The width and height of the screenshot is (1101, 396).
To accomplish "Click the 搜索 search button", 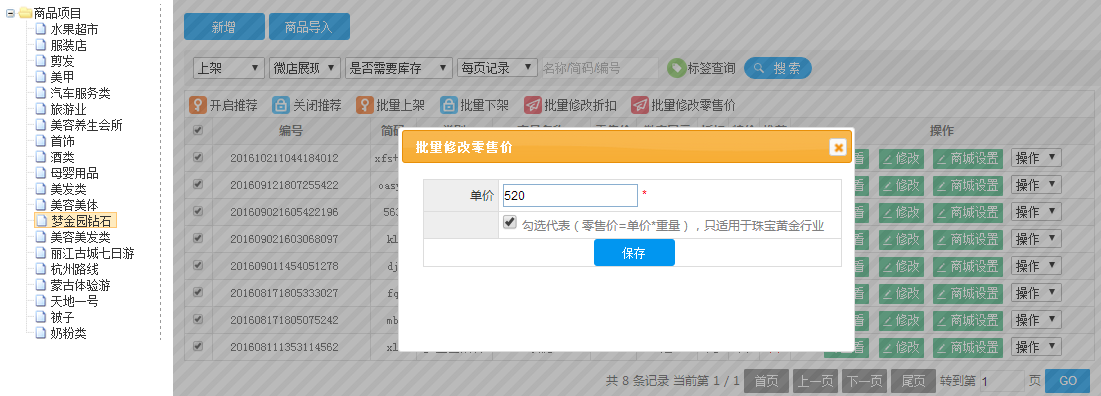I will (778, 68).
